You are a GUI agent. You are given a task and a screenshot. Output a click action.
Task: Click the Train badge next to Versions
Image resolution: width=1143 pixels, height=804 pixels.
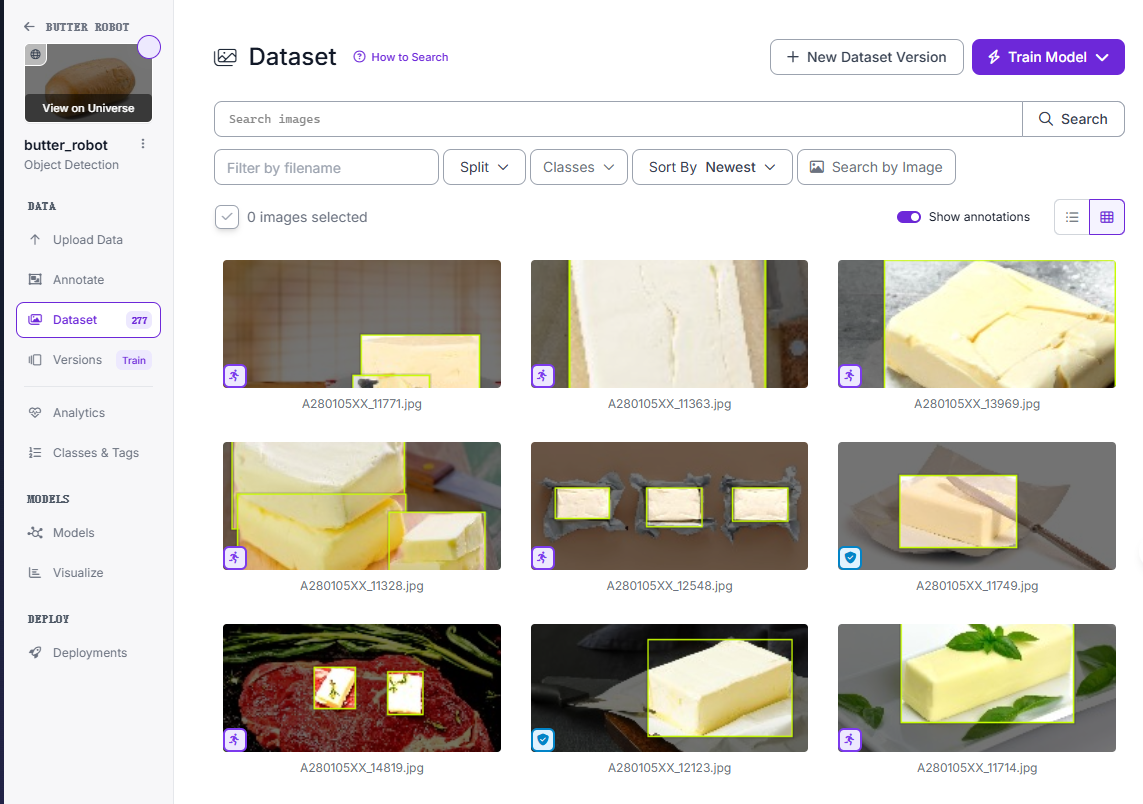[134, 360]
